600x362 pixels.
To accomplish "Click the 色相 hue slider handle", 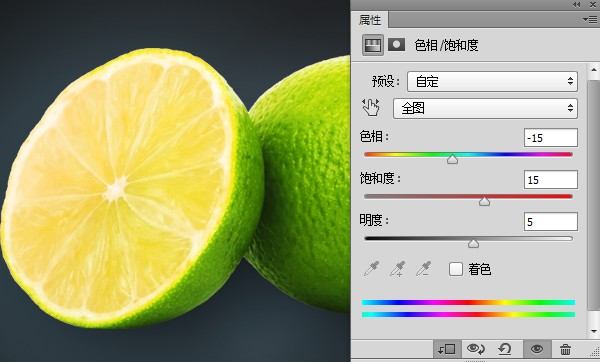I will (452, 159).
